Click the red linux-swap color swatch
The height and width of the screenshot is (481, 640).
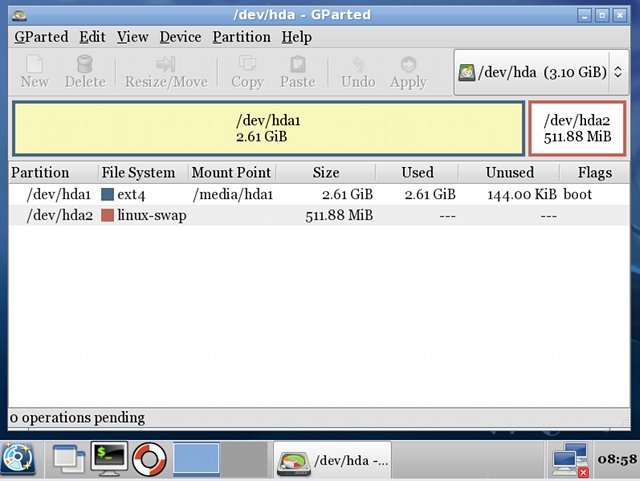107,215
